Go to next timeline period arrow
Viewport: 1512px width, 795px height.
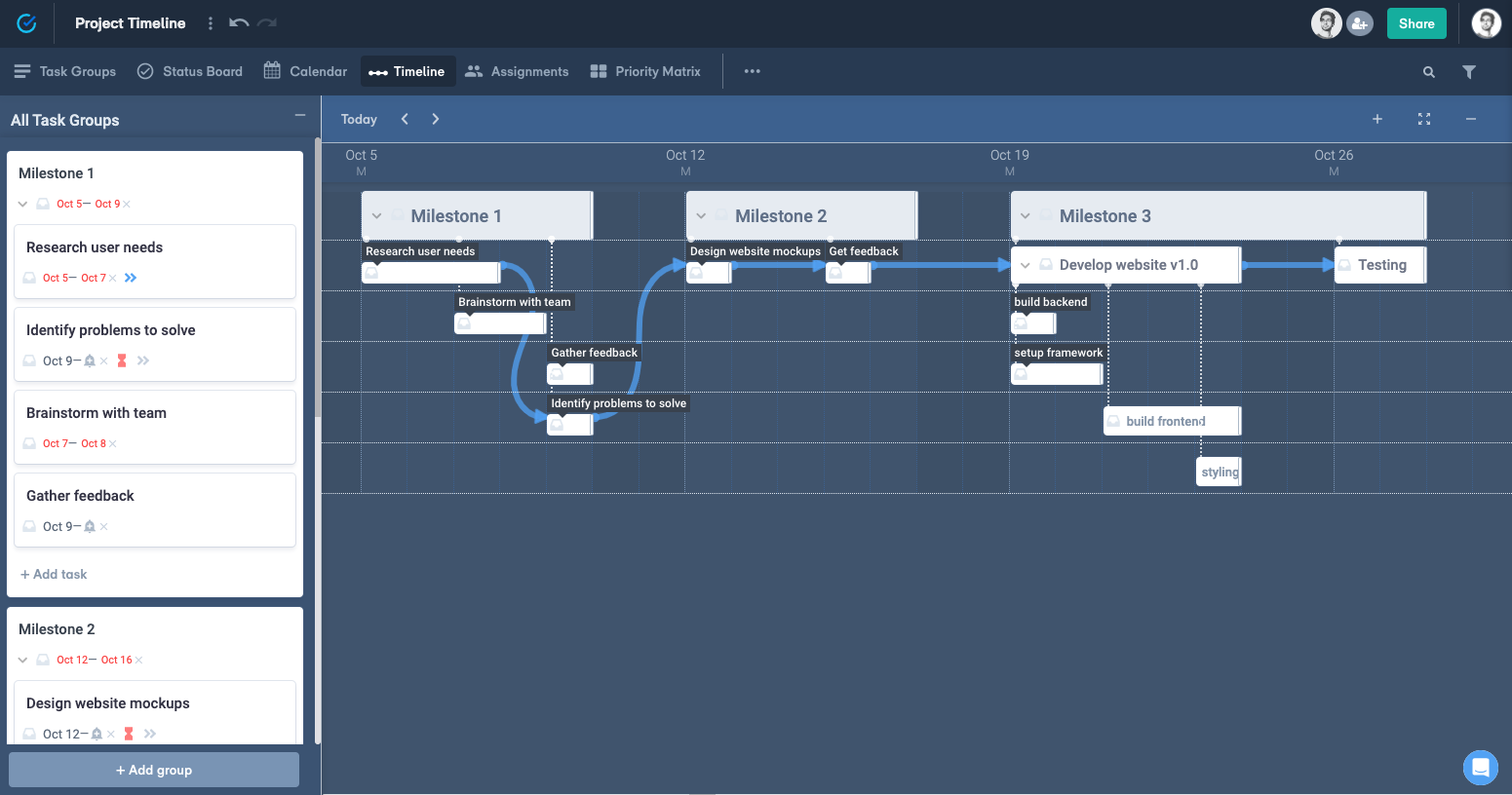tap(435, 119)
